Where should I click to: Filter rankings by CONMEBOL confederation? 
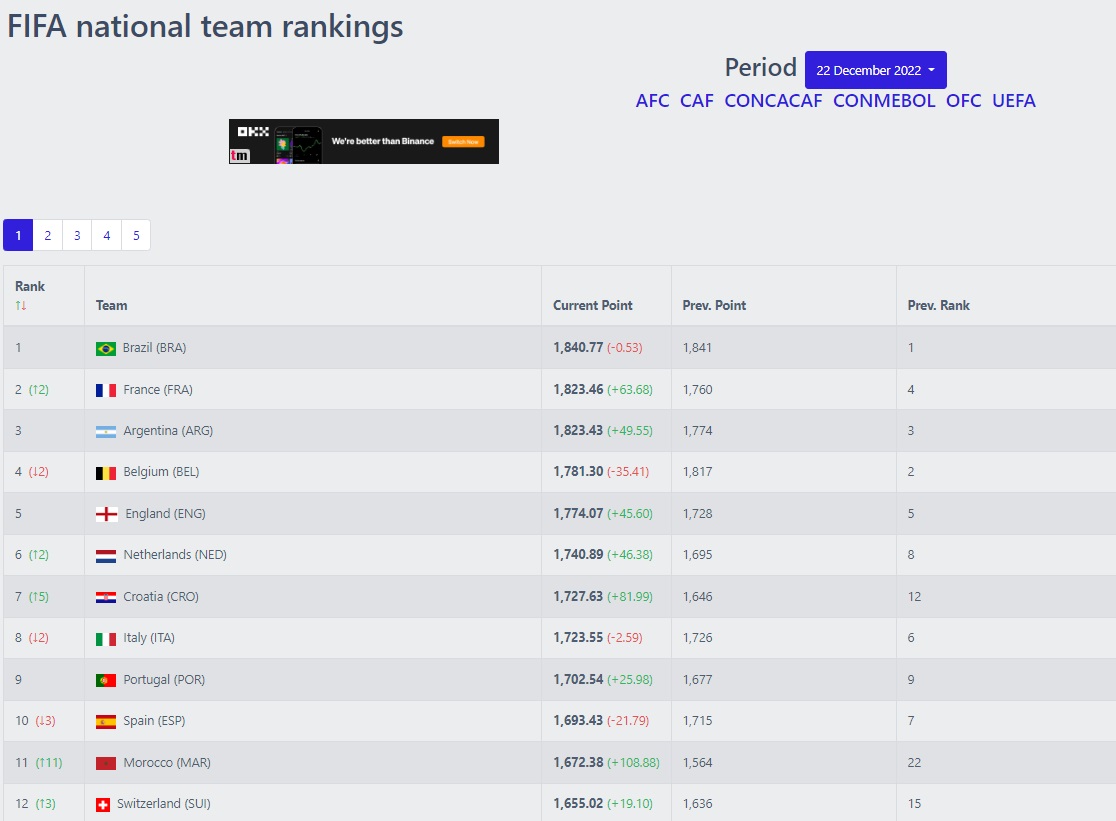pyautogui.click(x=884, y=101)
